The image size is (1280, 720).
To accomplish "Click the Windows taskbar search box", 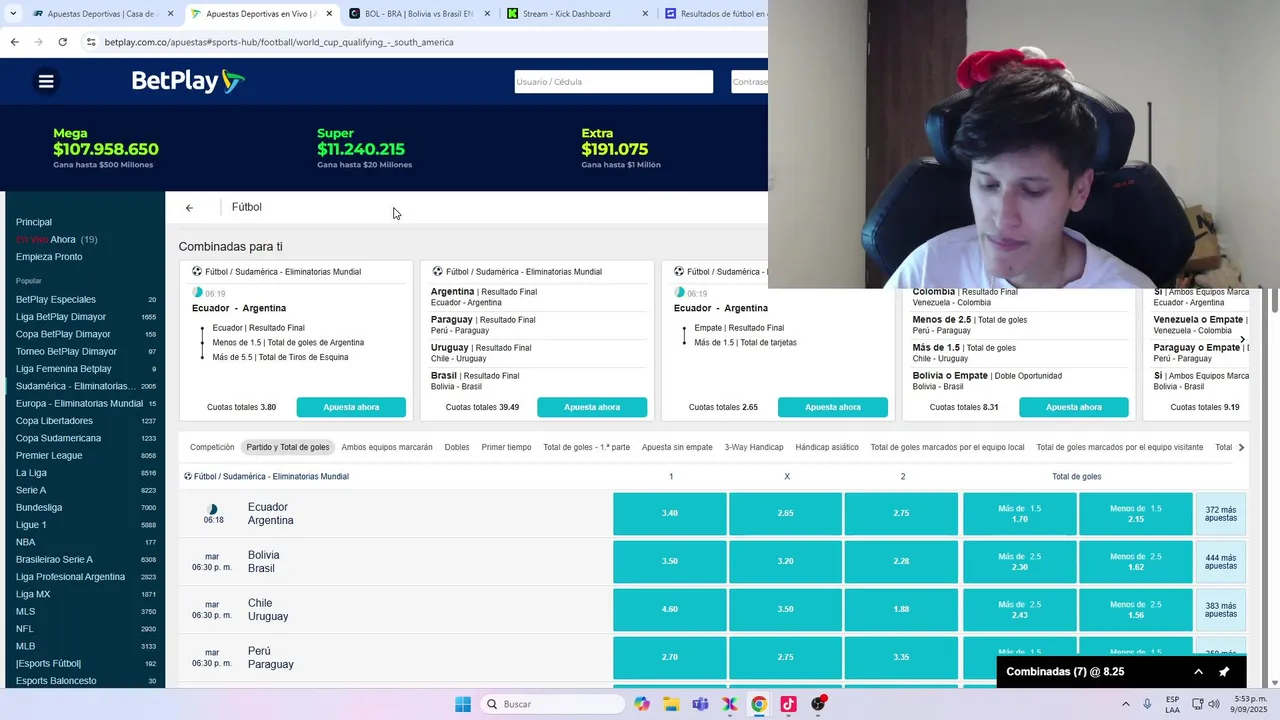I will tap(552, 704).
